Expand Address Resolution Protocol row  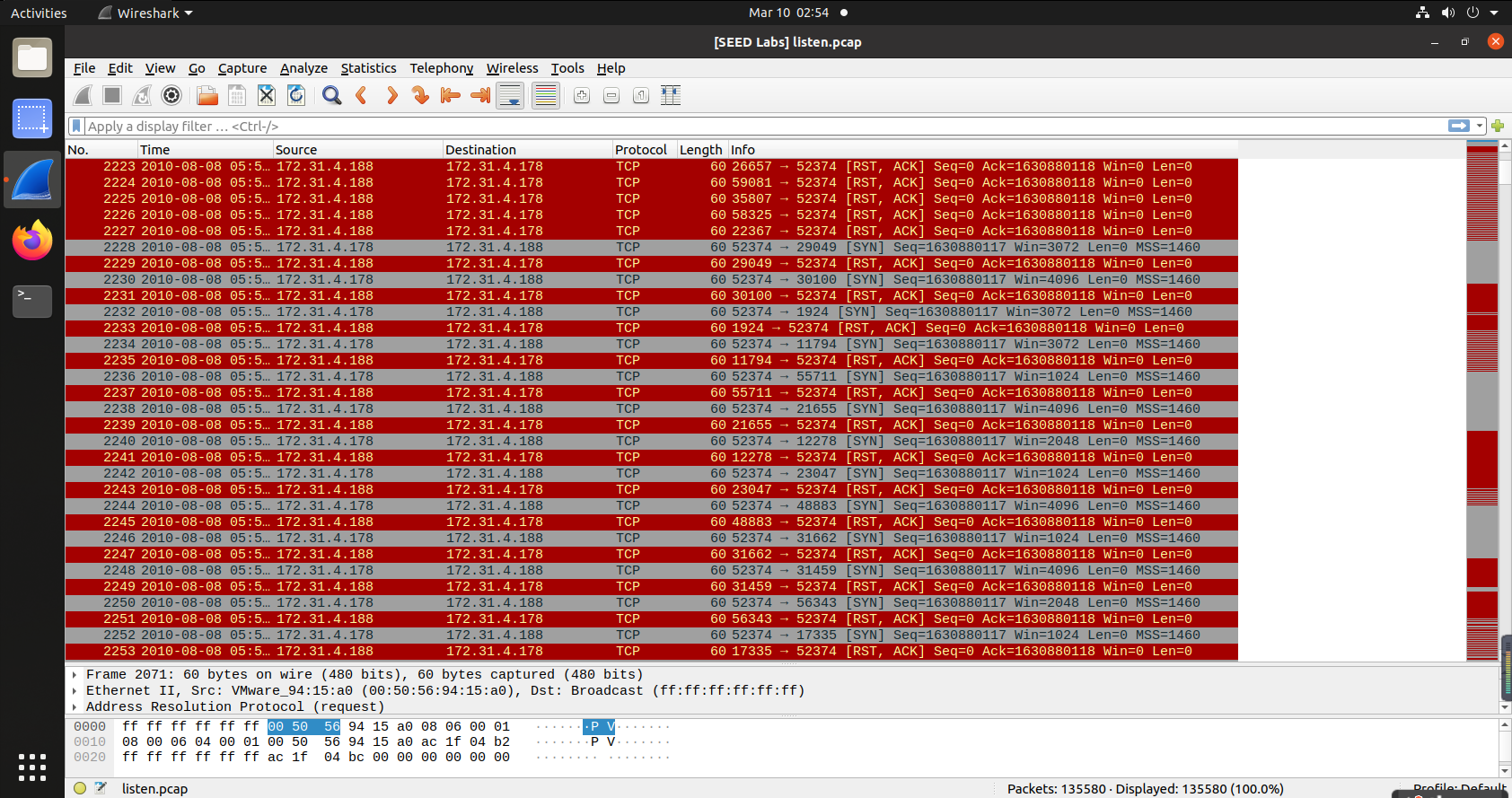pyautogui.click(x=75, y=707)
